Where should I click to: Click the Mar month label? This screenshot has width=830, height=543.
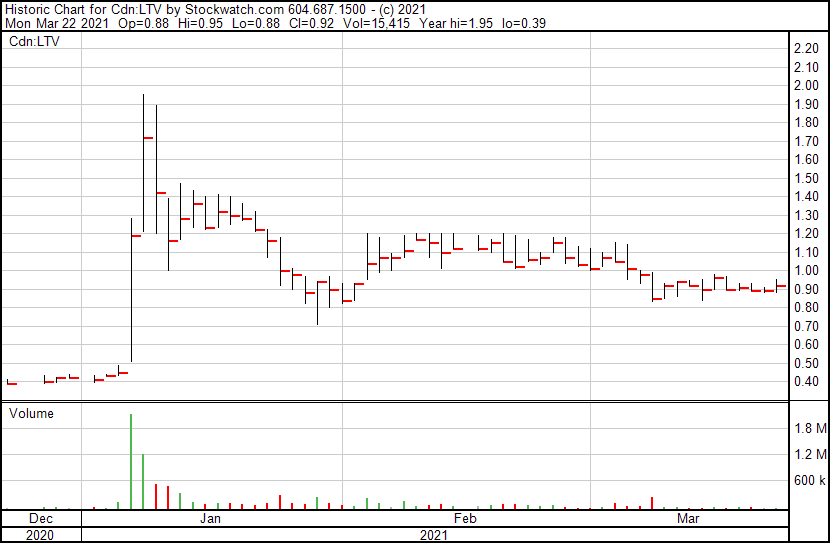[688, 518]
